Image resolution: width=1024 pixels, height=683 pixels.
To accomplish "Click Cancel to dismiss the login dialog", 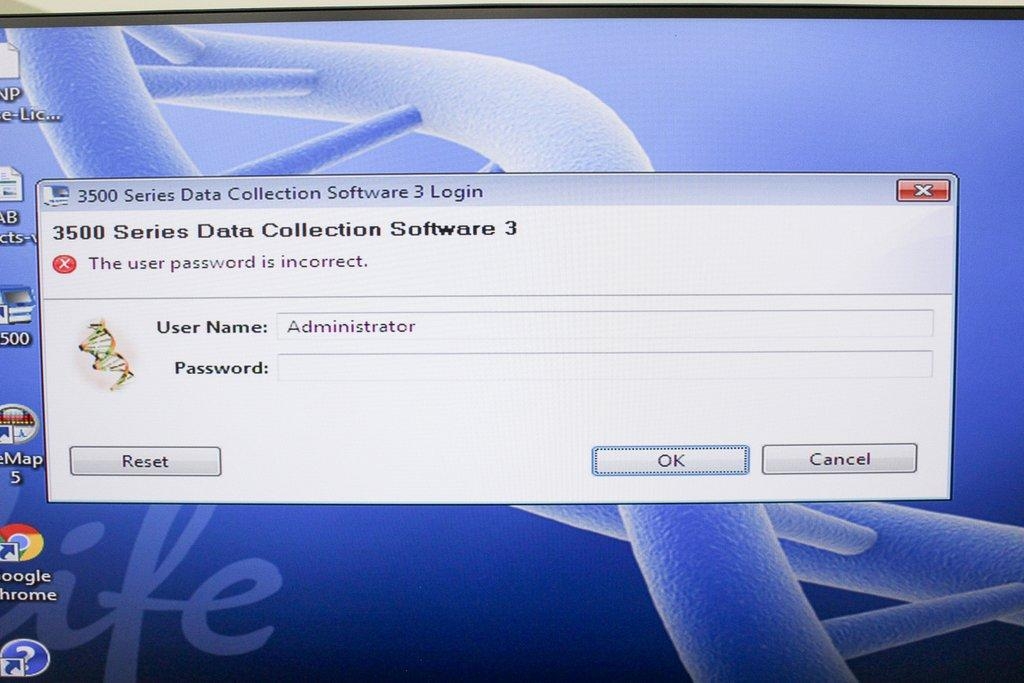I will tap(839, 458).
